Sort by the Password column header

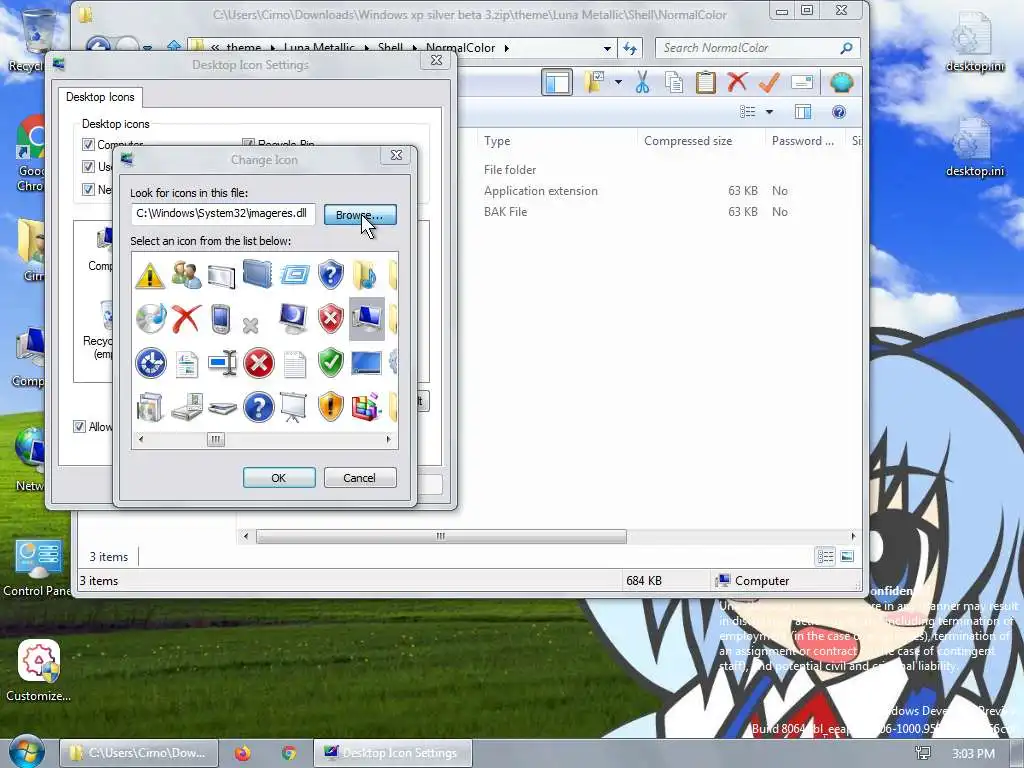(803, 141)
